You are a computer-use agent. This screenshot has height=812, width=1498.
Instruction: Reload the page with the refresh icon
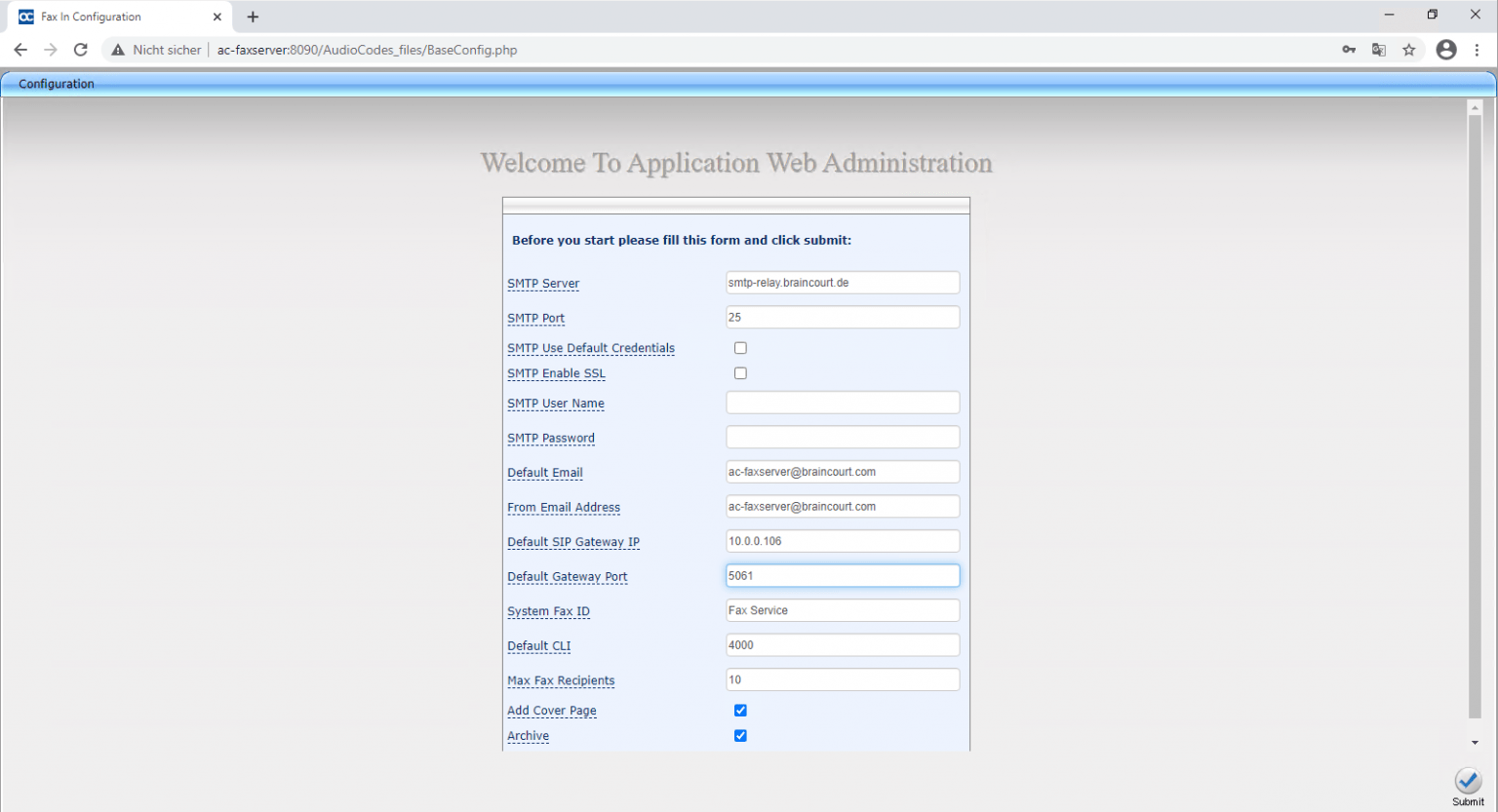click(81, 49)
